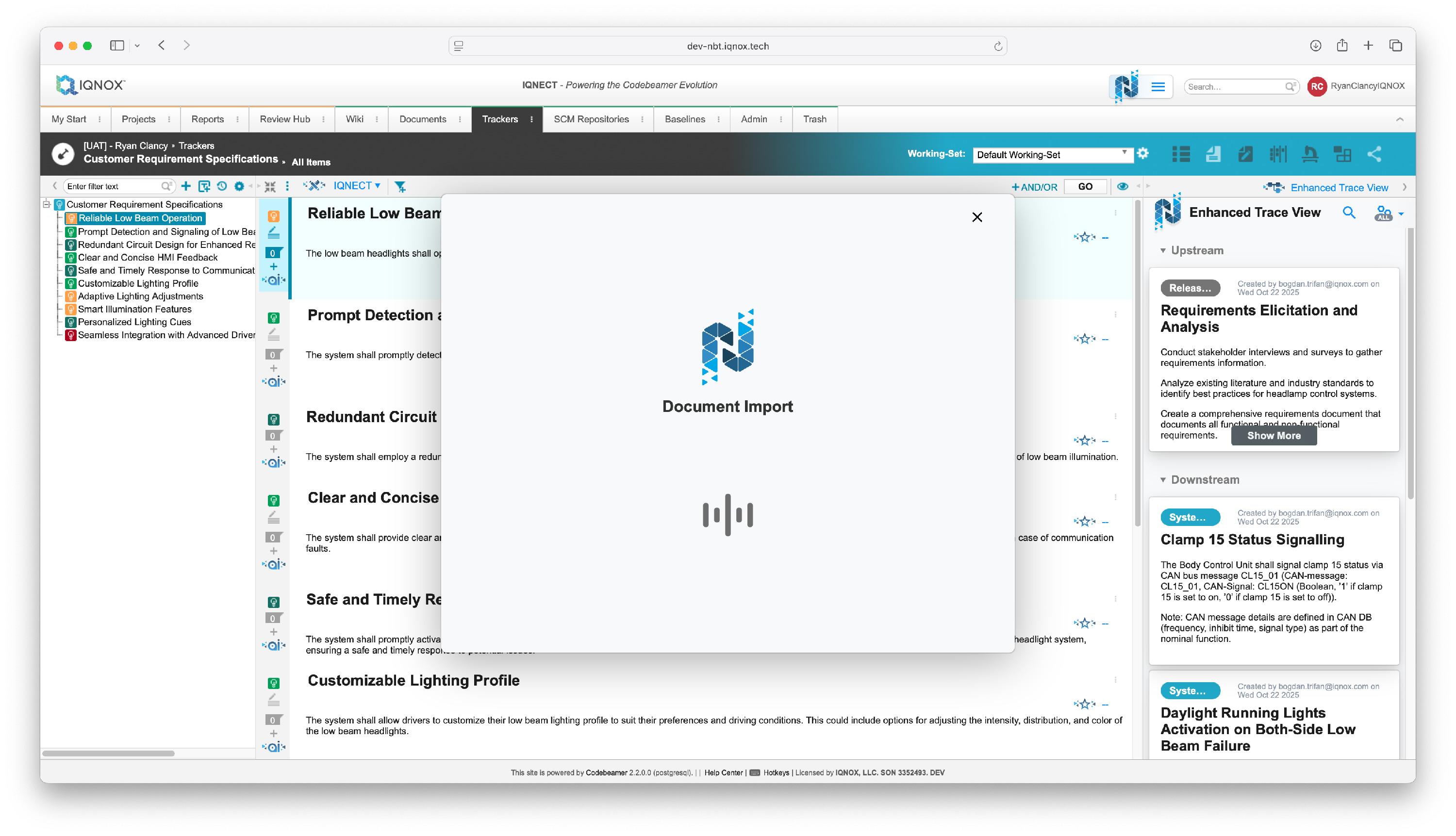This screenshot has height=836, width=1456.
Task: Switch to the Documents tab
Action: [422, 119]
